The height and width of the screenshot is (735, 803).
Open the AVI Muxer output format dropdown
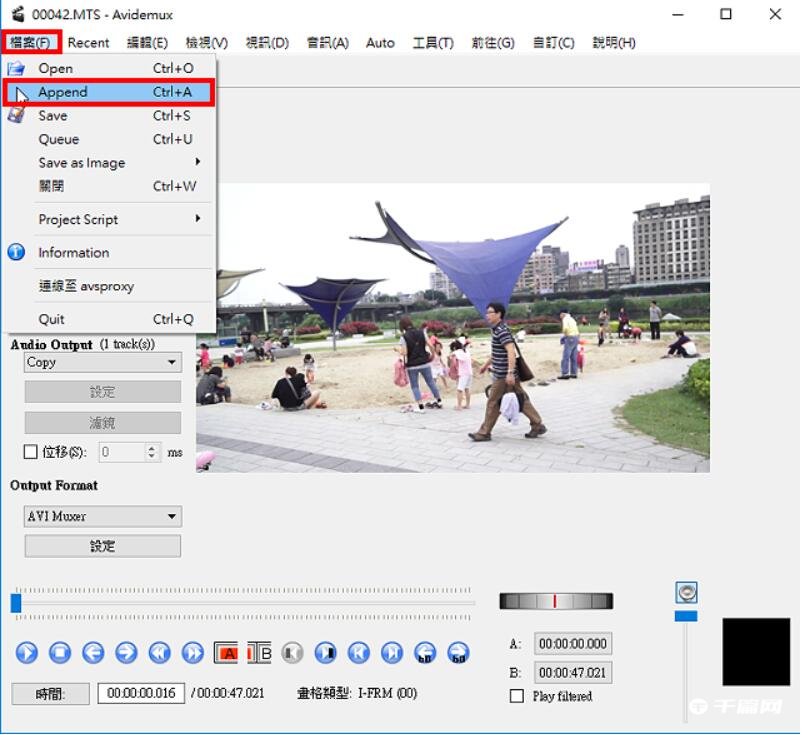(x=101, y=516)
